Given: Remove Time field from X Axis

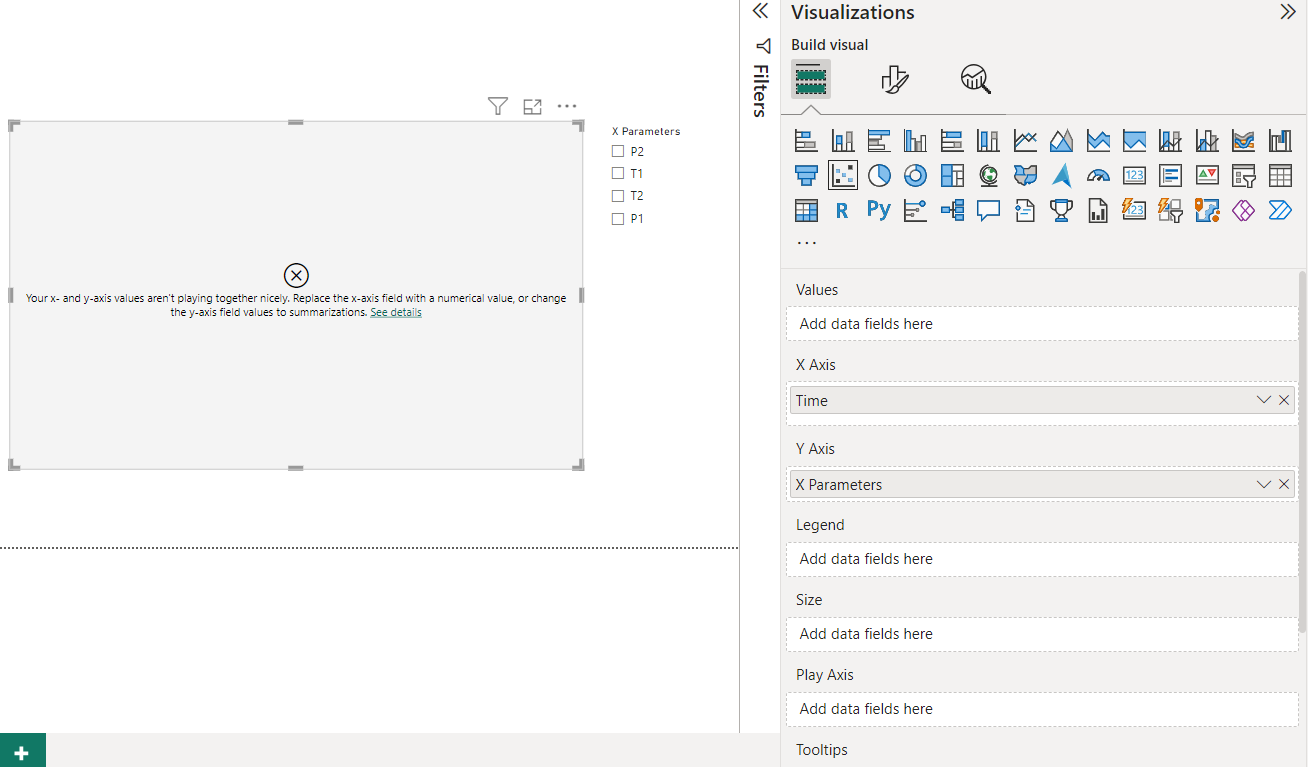Looking at the screenshot, I should (1285, 400).
